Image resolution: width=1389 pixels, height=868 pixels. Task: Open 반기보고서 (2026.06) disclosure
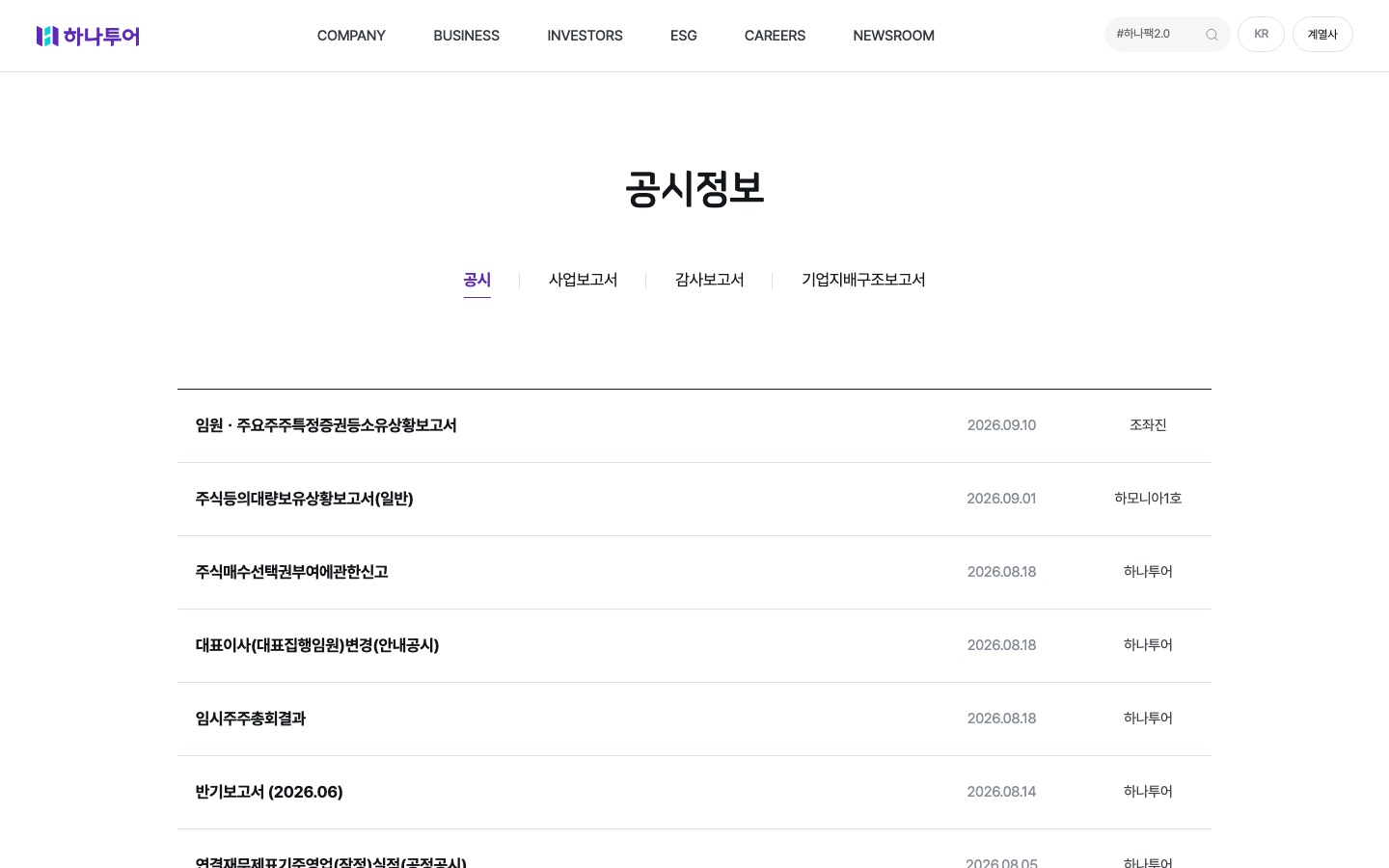point(269,792)
